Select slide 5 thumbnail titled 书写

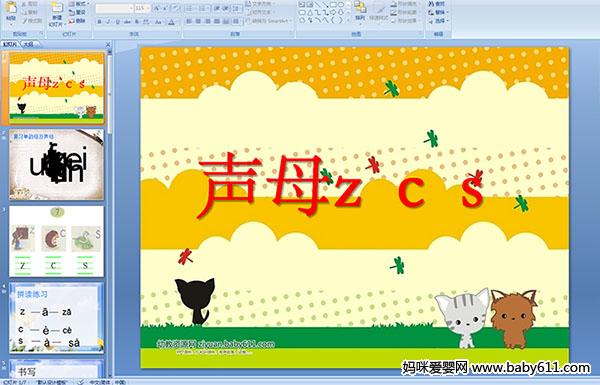[57, 369]
